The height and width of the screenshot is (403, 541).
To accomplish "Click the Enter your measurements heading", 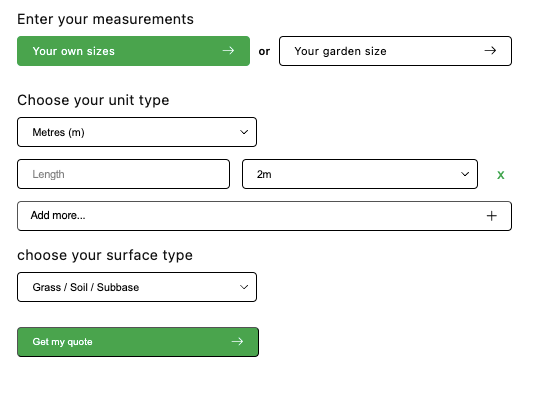I will [106, 19].
